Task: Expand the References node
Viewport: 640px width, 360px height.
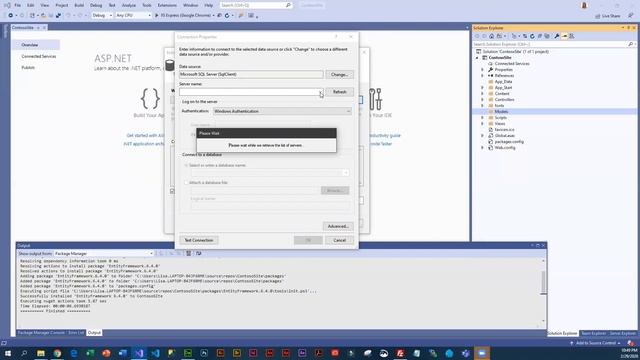Action: point(482,76)
